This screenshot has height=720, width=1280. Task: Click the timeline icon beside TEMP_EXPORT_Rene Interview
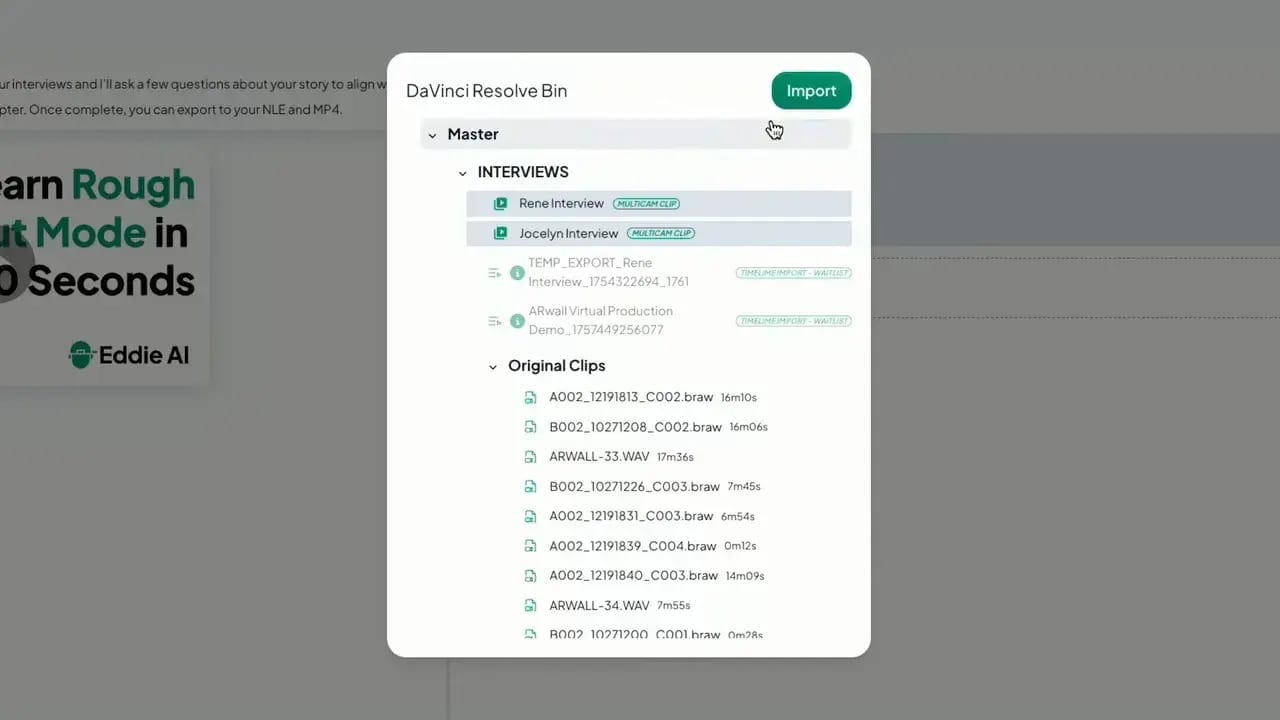click(x=494, y=272)
